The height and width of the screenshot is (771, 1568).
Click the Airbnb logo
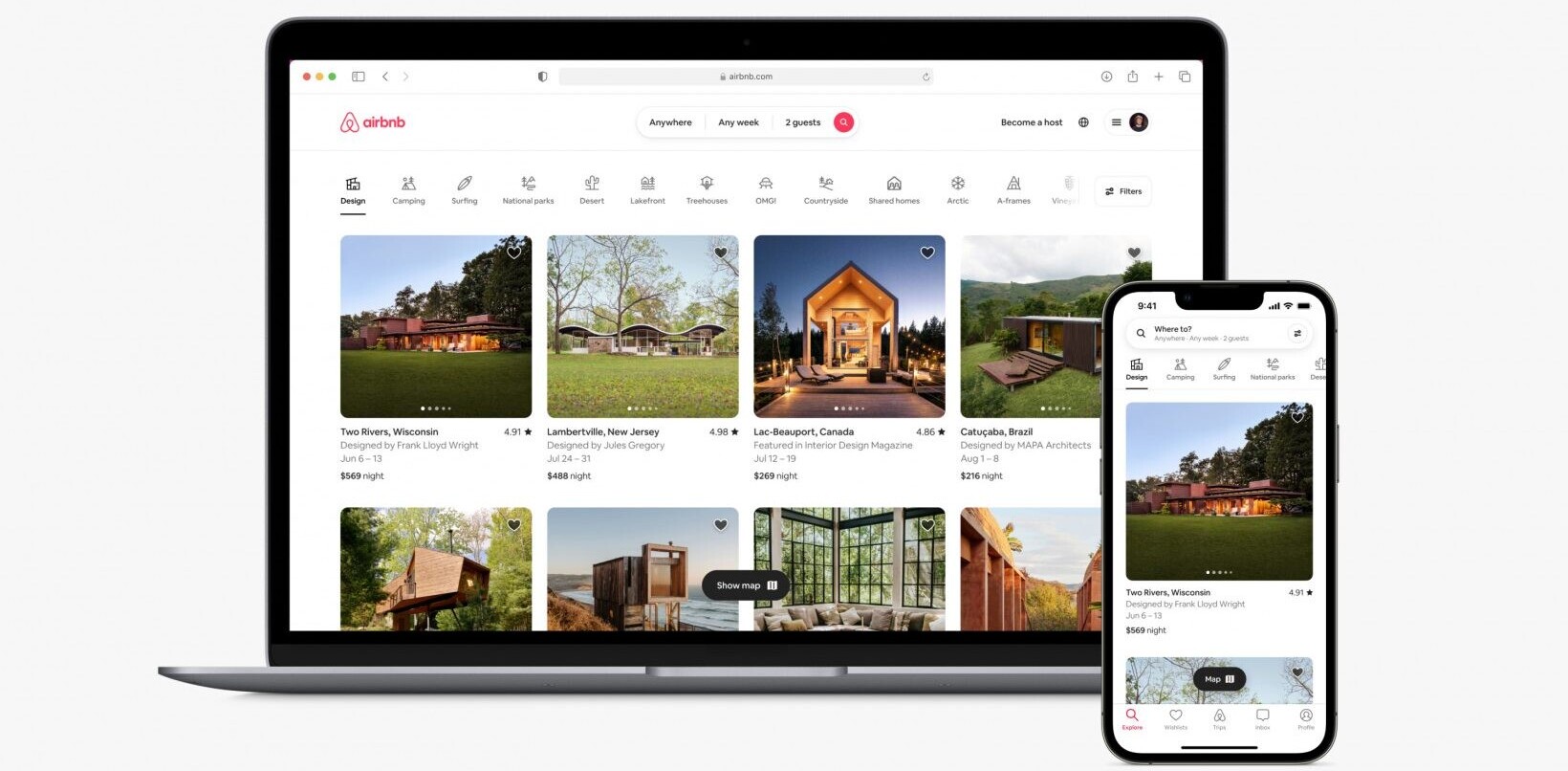click(x=373, y=122)
